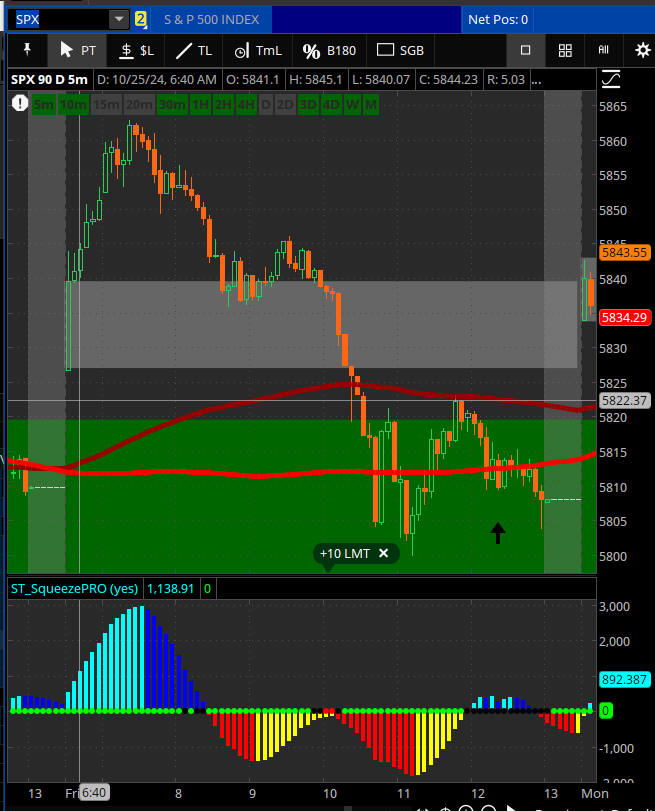655x811 pixels.
Task: Click the 1,138.91 study value
Action: tap(171, 589)
